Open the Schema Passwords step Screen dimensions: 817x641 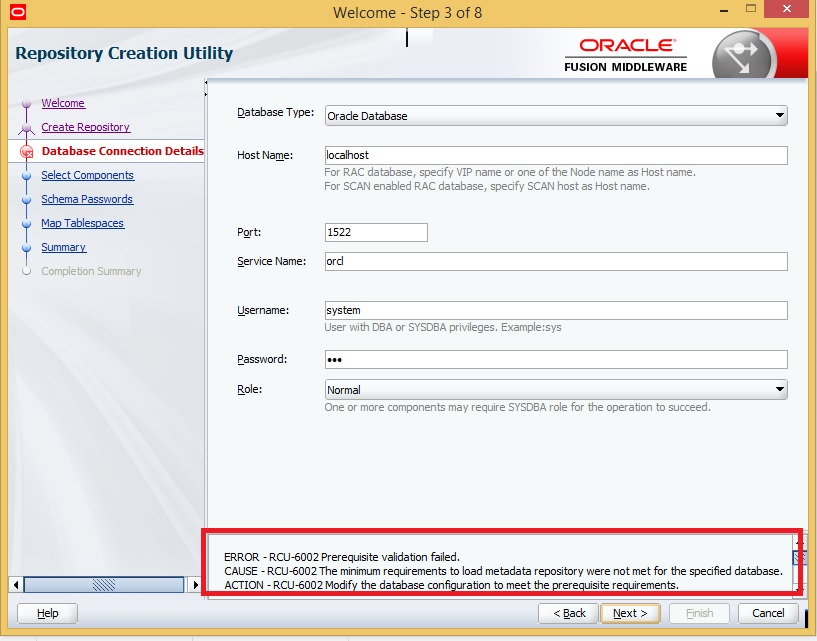pyautogui.click(x=87, y=199)
